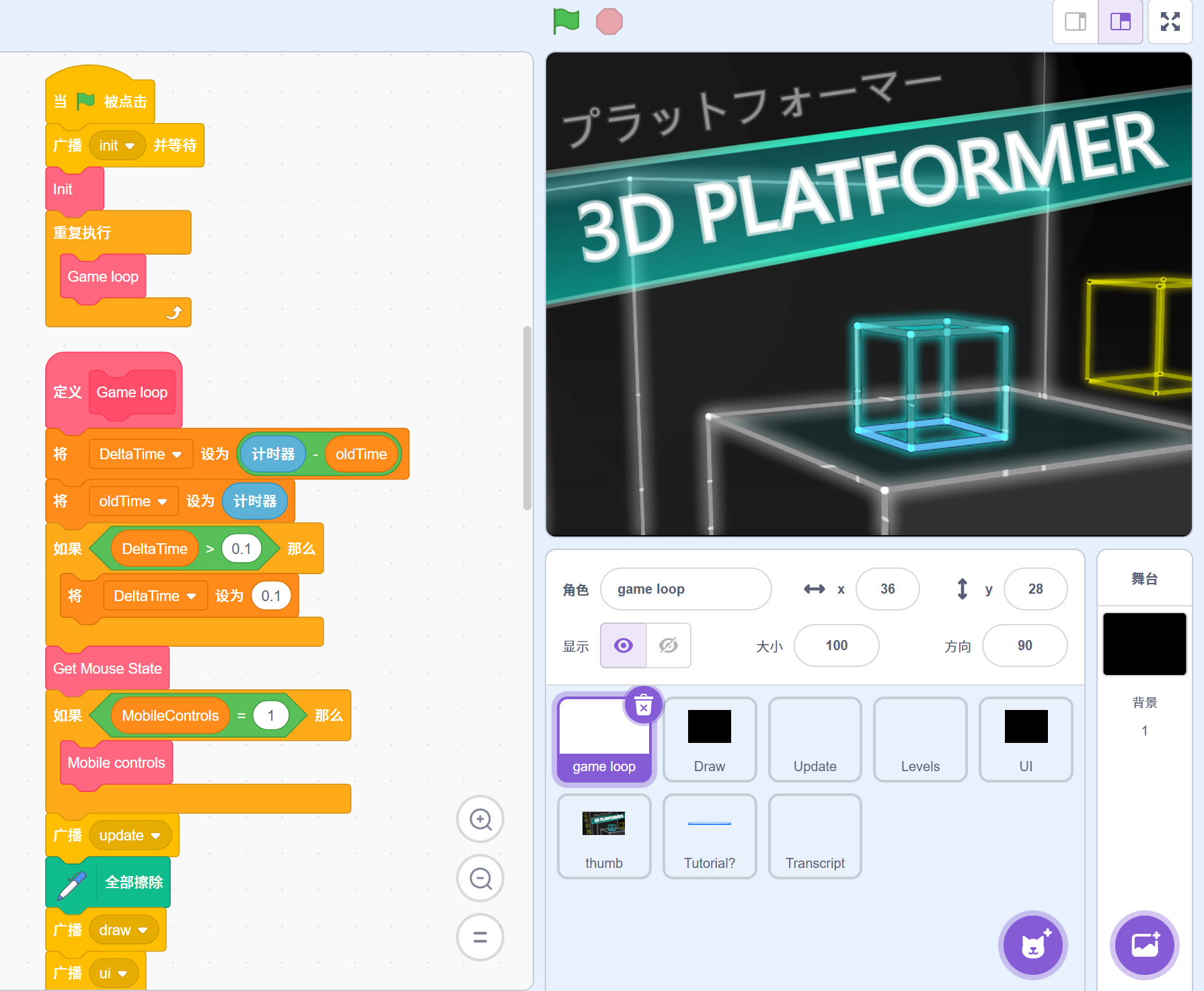Hide the game loop sprite with the crossed-eye toggle
This screenshot has height=991, width=1204.
(x=668, y=645)
